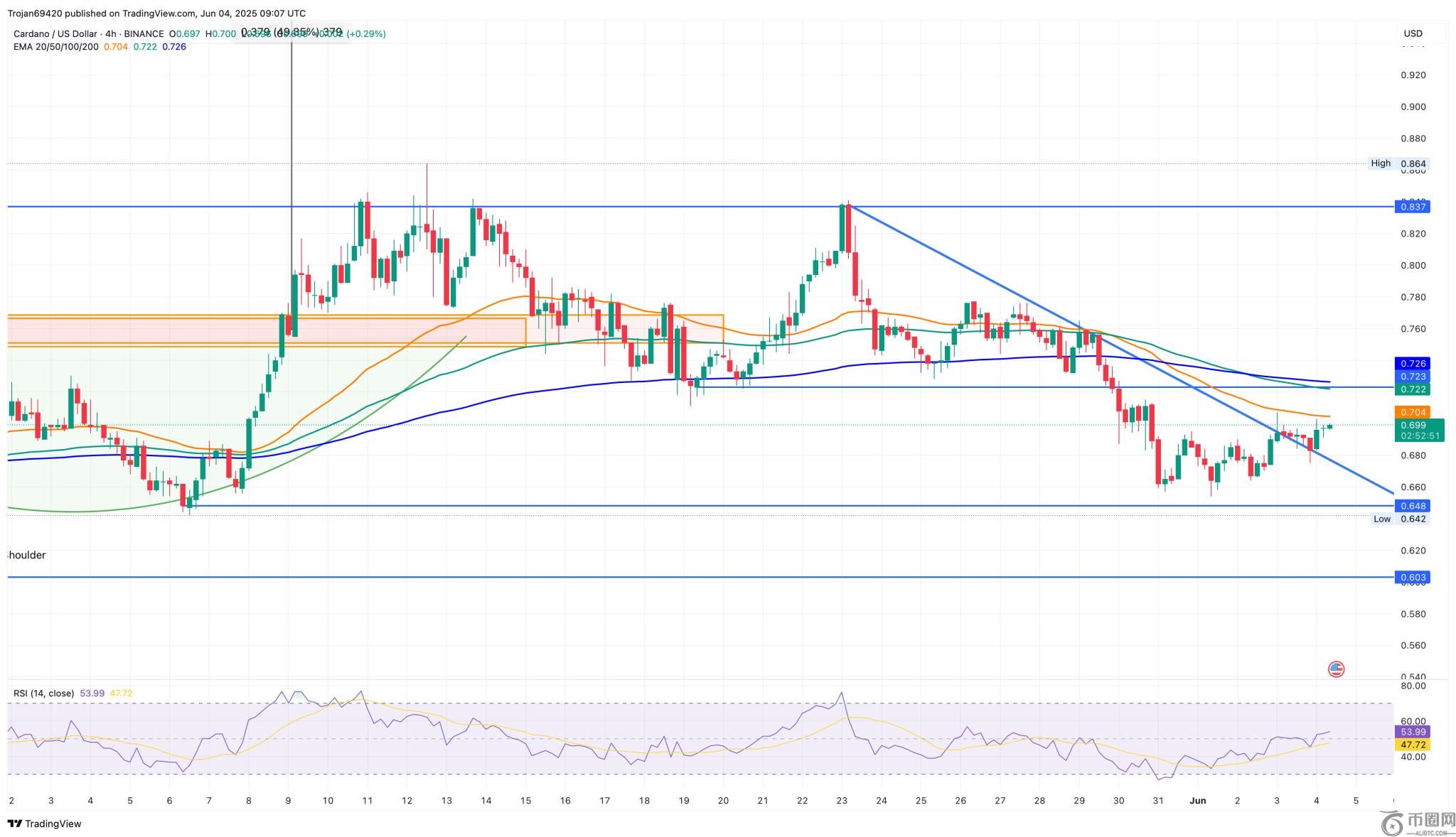This screenshot has width=1456, height=837.
Task: Click the green 0.699 current price label
Action: point(1412,426)
